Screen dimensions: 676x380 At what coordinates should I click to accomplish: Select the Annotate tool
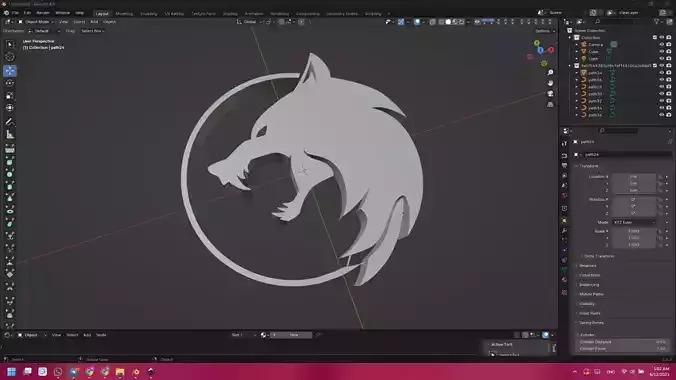(x=9, y=122)
